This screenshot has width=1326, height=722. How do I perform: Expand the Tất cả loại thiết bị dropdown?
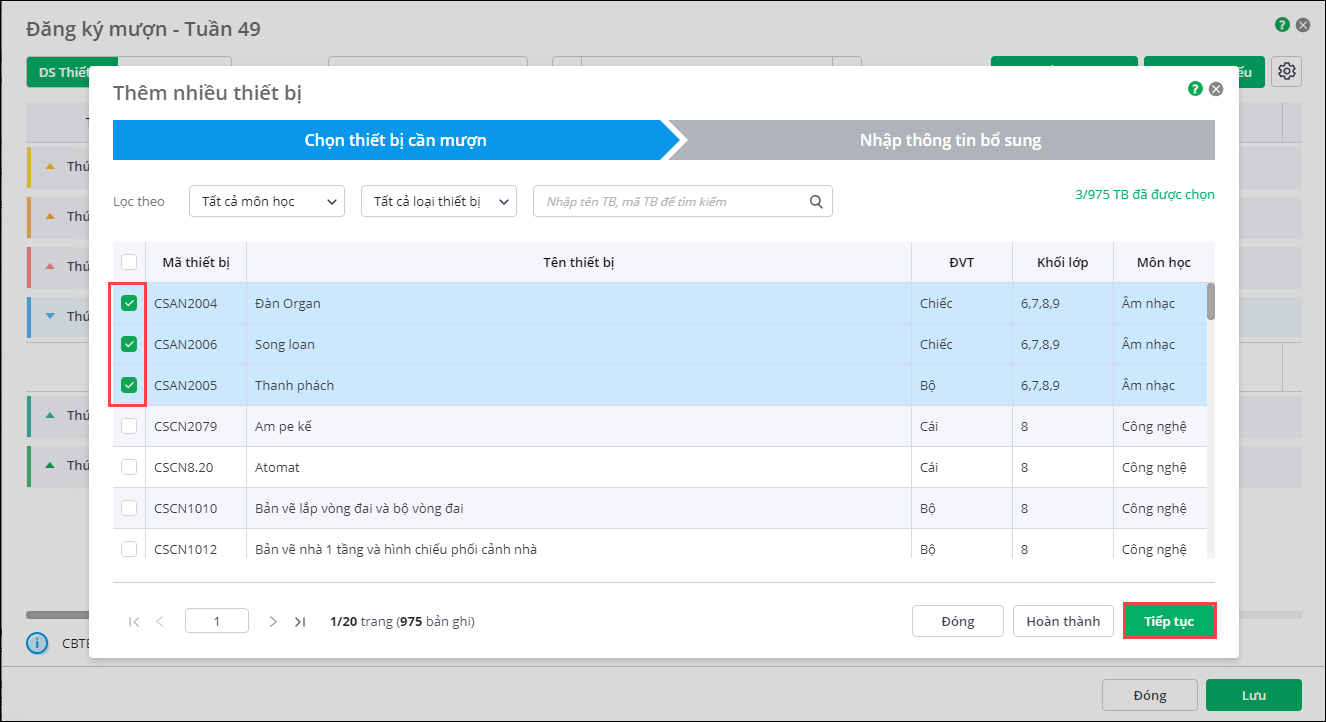click(x=438, y=201)
